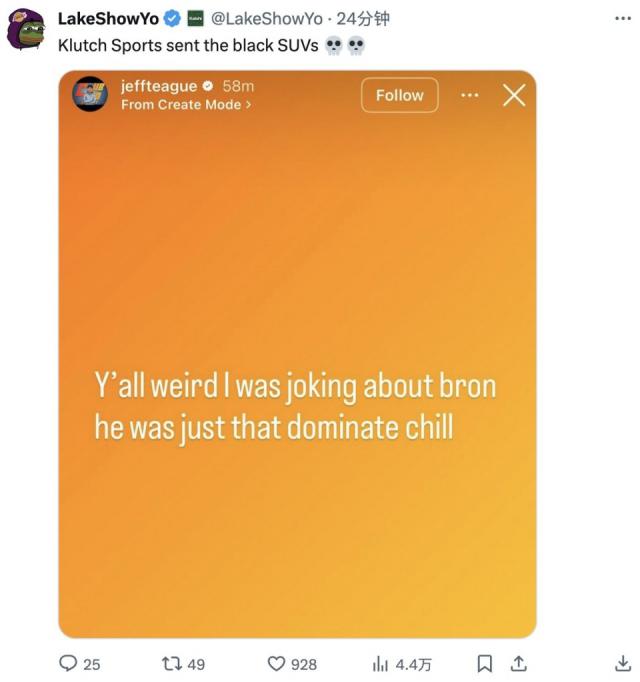Open the jeffteague username in story

pyautogui.click(x=158, y=86)
